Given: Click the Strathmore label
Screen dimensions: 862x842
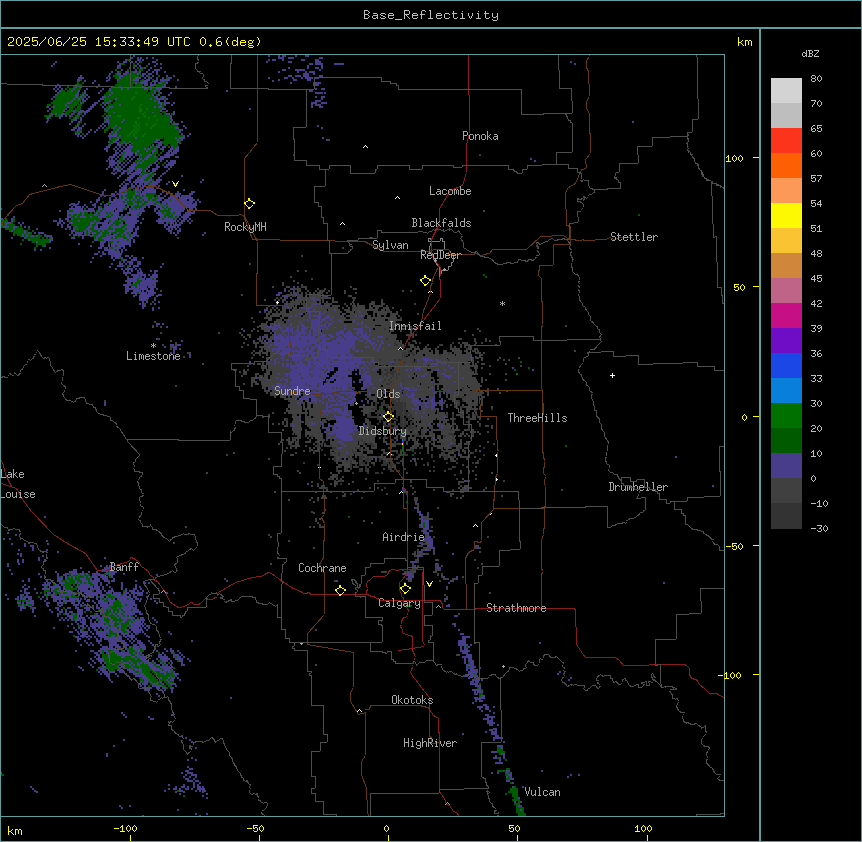Looking at the screenshot, I should pos(516,608).
